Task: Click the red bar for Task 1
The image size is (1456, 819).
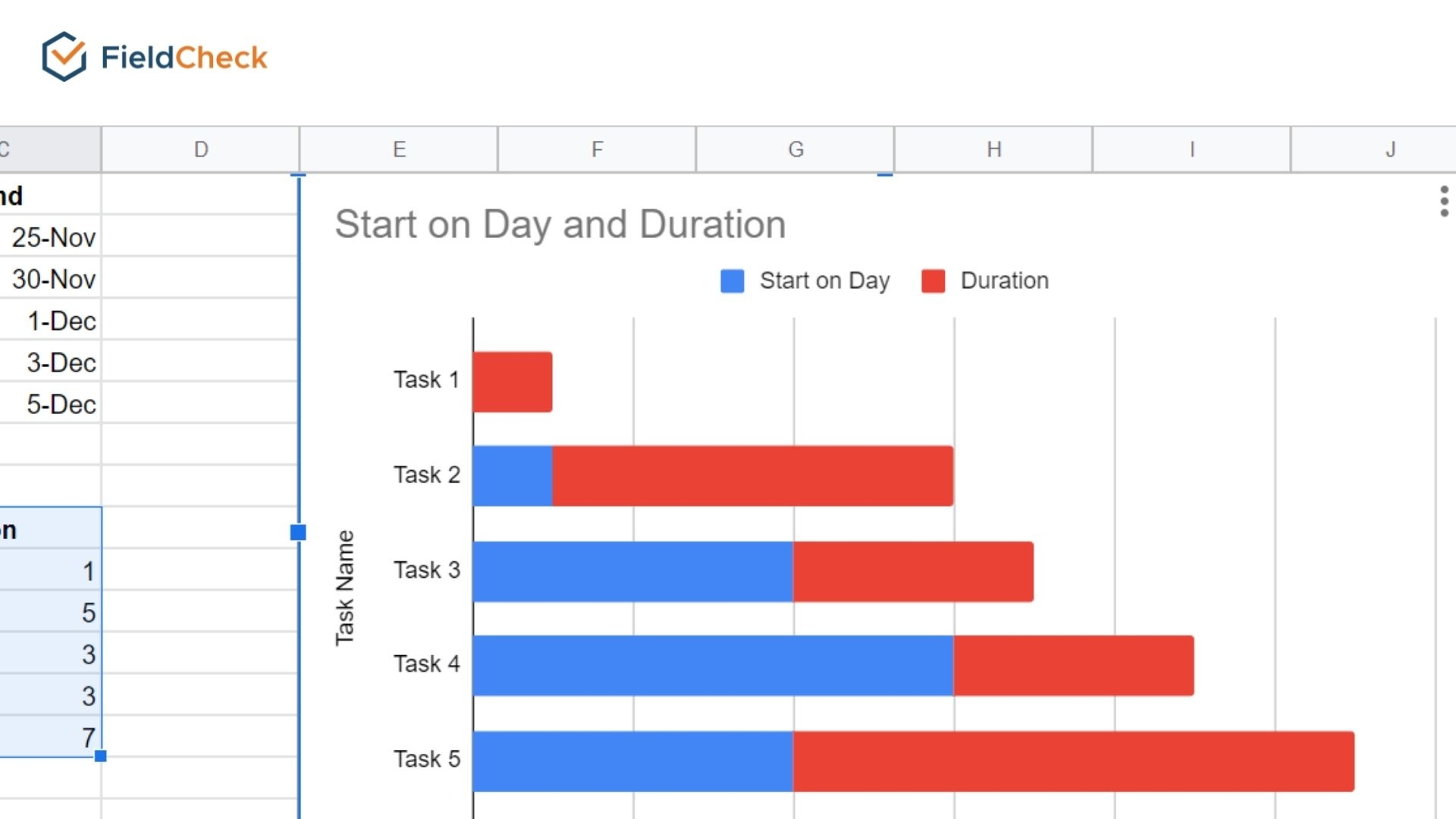Action: (512, 380)
